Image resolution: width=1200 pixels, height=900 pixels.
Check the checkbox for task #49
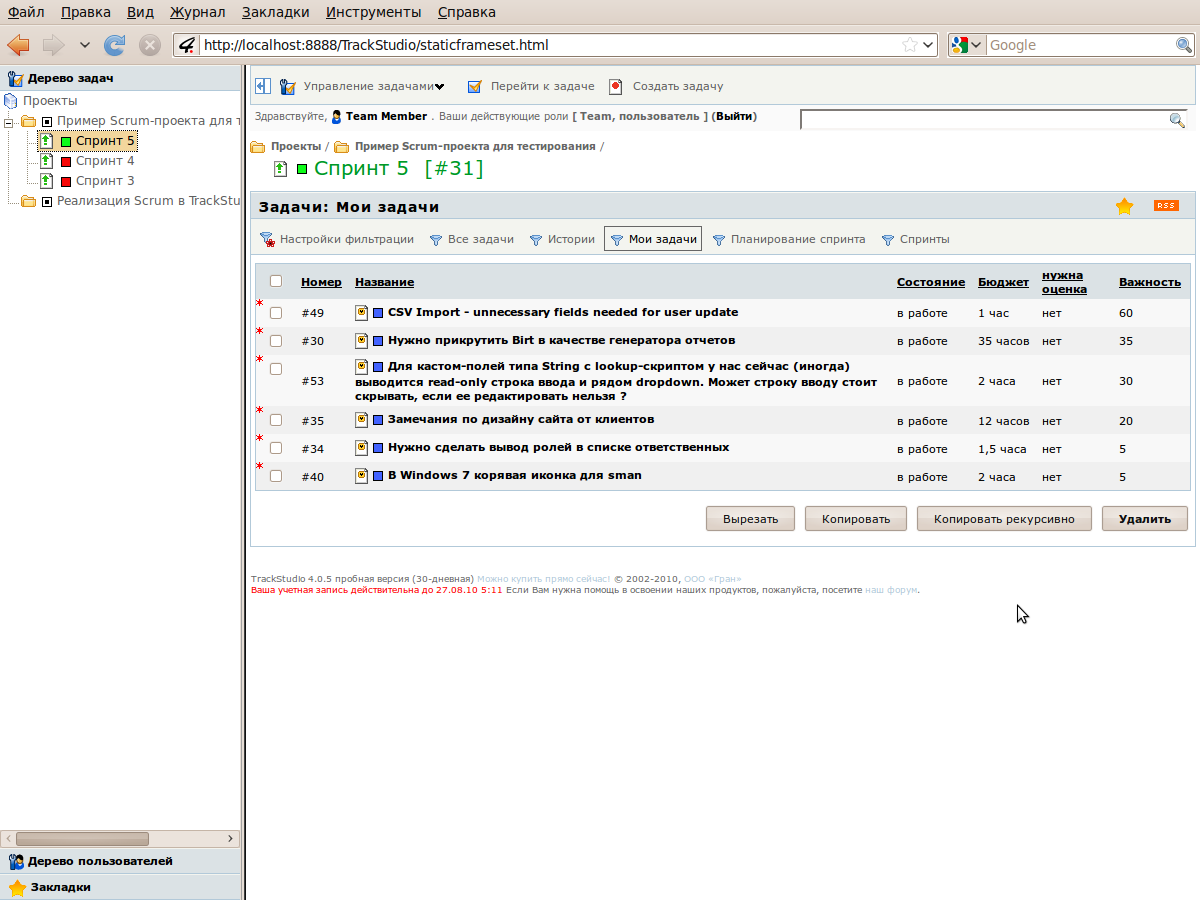276,313
